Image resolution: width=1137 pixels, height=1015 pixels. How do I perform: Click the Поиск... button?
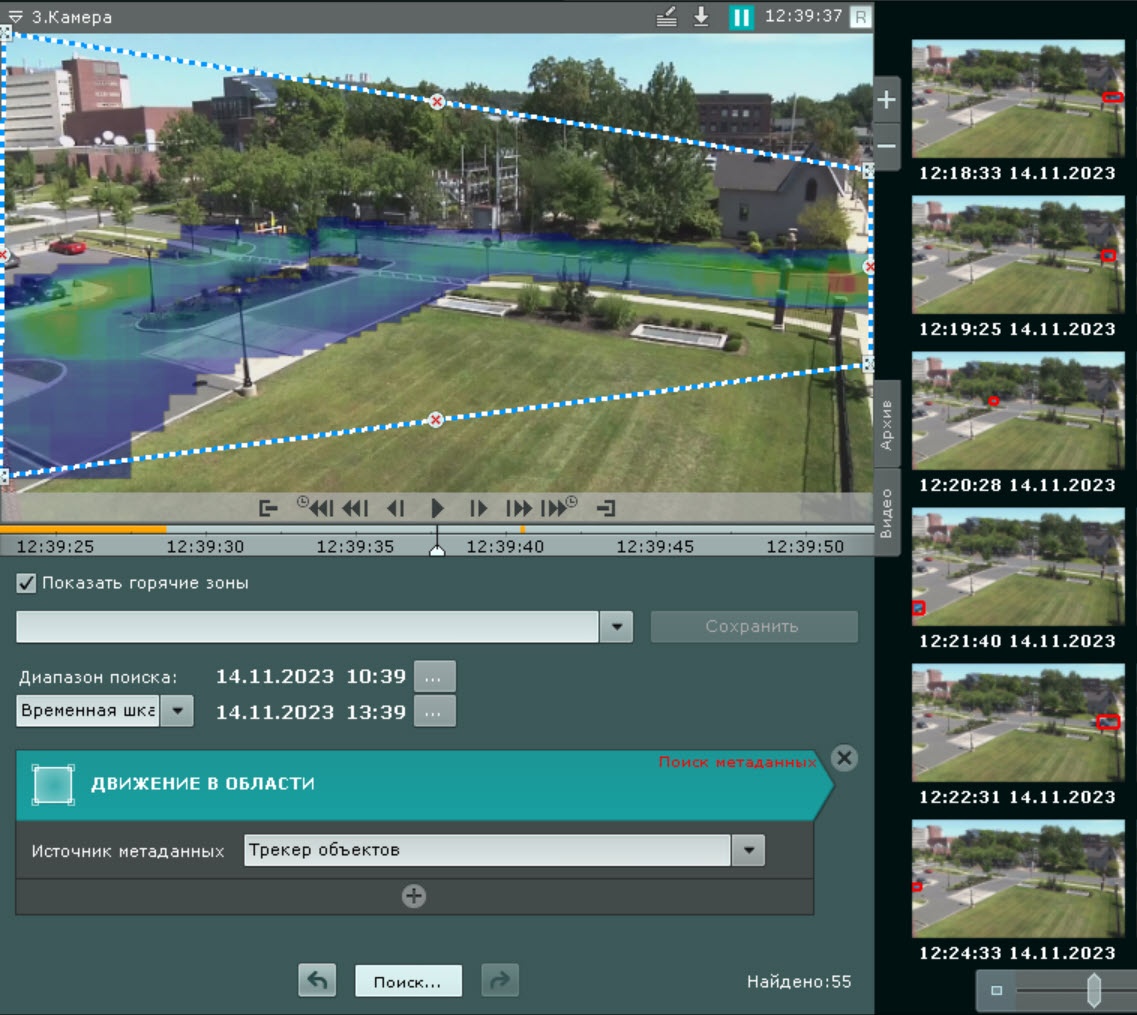[408, 981]
